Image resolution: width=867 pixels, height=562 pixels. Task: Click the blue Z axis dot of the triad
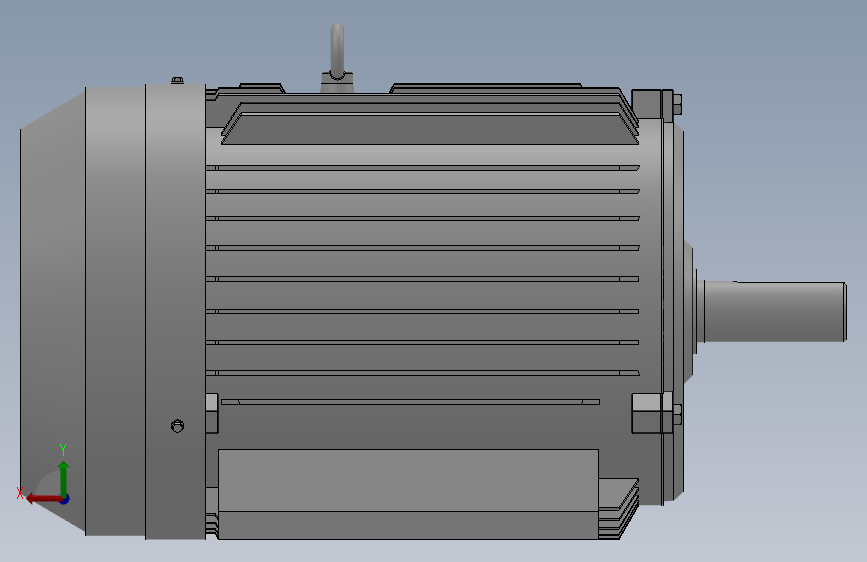pos(65,499)
